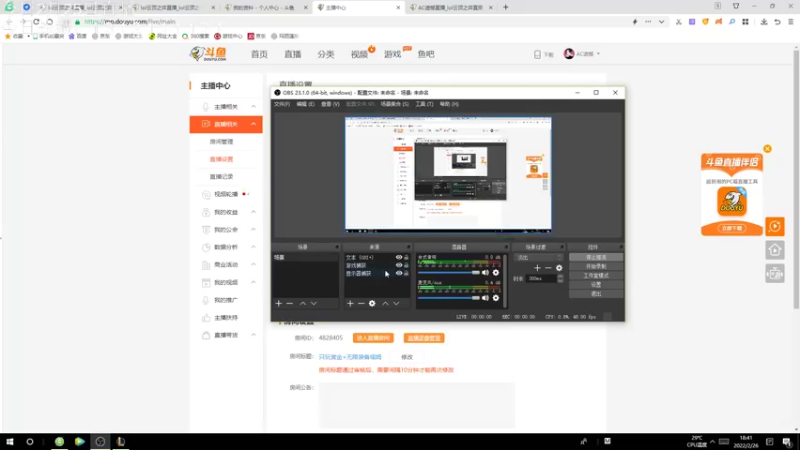This screenshot has width=800, height=450.
Task: Reload the browser page
Action: coord(36,22)
